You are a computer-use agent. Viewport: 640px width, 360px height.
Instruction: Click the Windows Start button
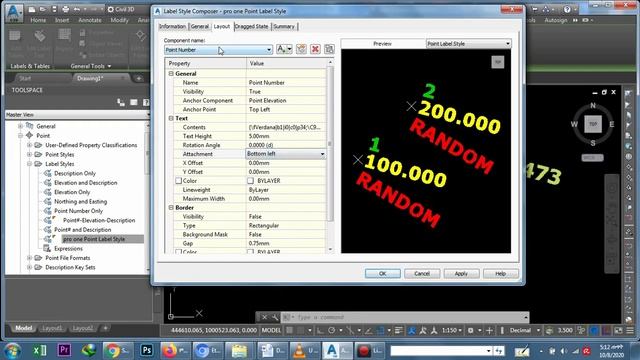pyautogui.click(x=13, y=350)
